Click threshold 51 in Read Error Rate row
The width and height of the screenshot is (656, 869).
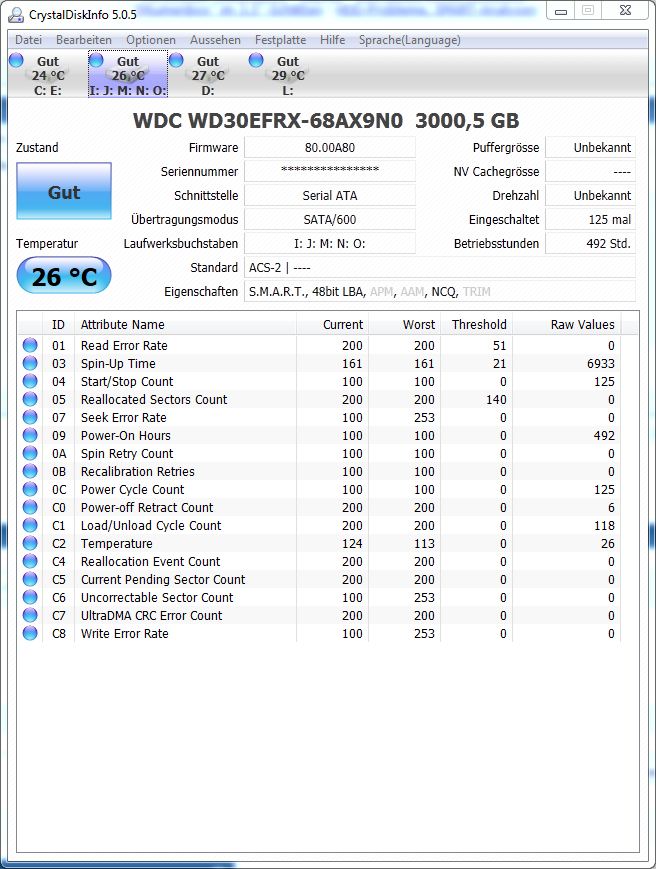(x=500, y=345)
